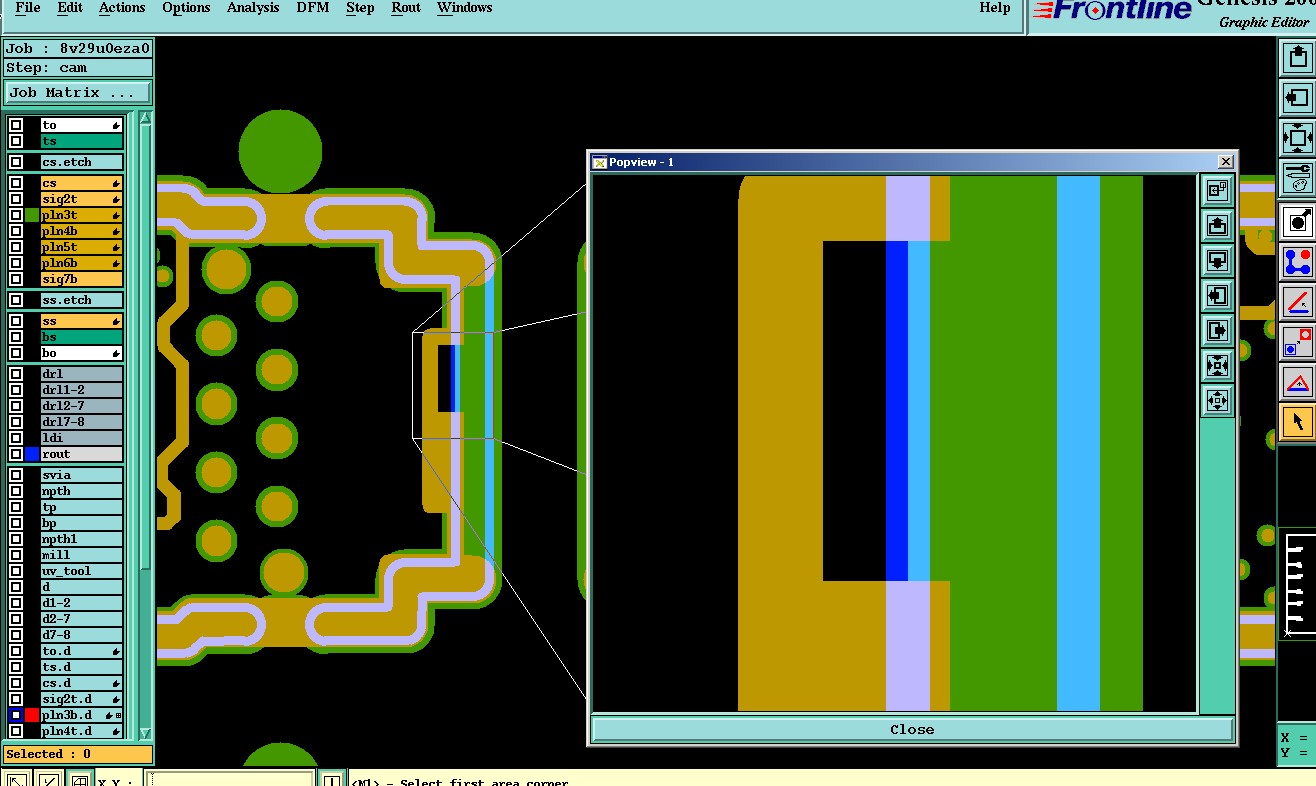The image size is (1316, 786).
Task: Click the Selected : 0 status field
Action: tap(78, 754)
